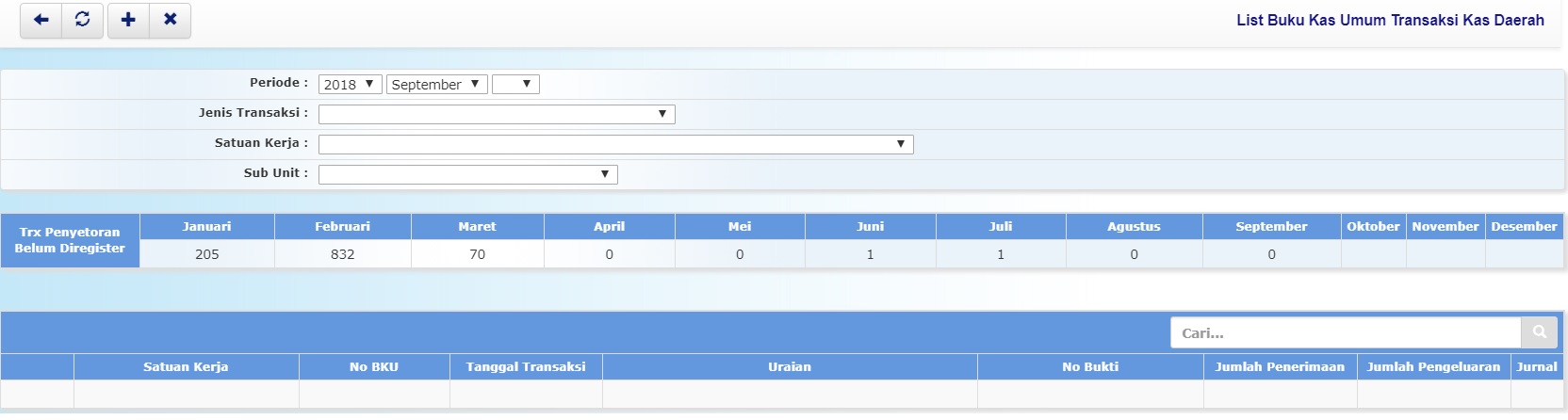Expand the Satuan Kerja dropdown
This screenshot has width=1568, height=420.
coord(615,144)
